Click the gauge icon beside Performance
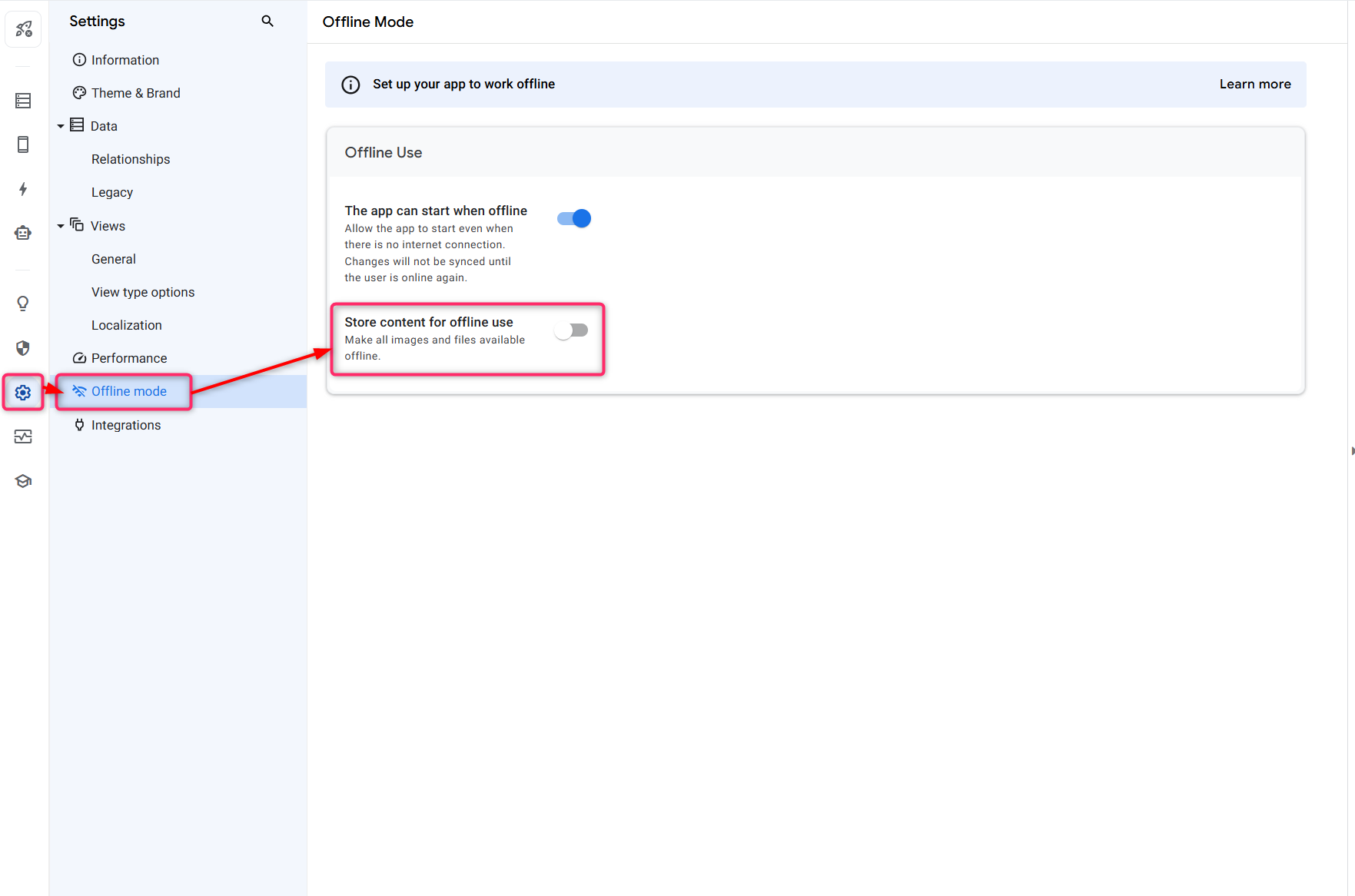 [79, 358]
